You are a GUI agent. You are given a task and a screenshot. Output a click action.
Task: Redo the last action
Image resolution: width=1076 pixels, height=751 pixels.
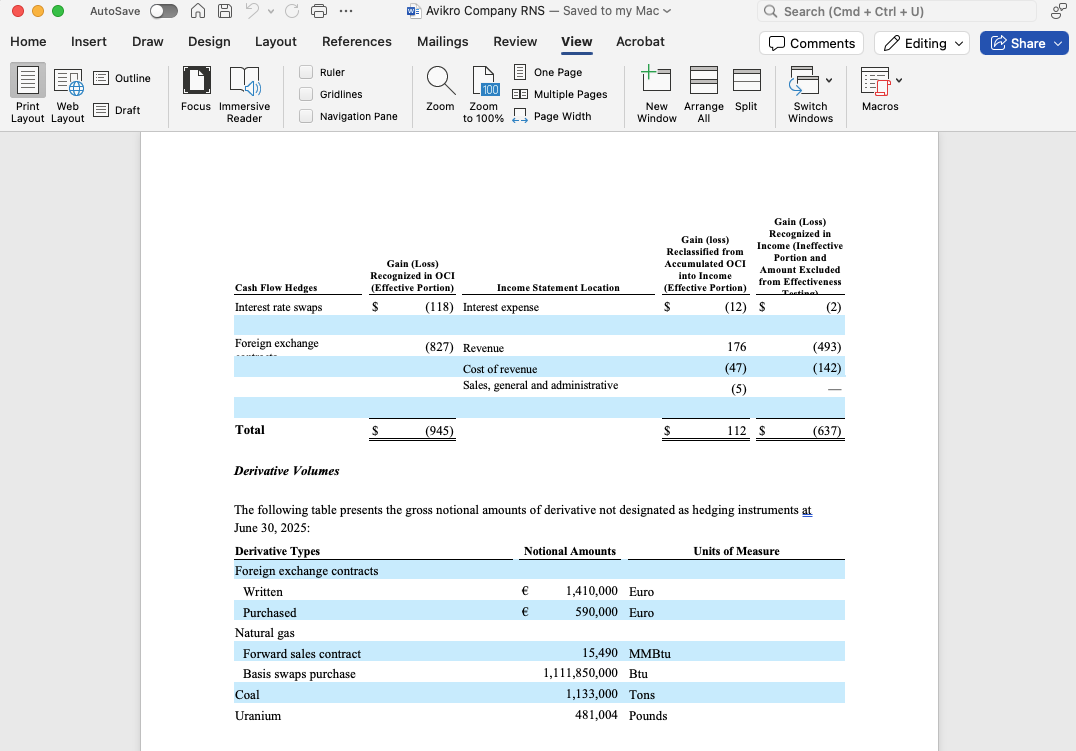pos(292,11)
